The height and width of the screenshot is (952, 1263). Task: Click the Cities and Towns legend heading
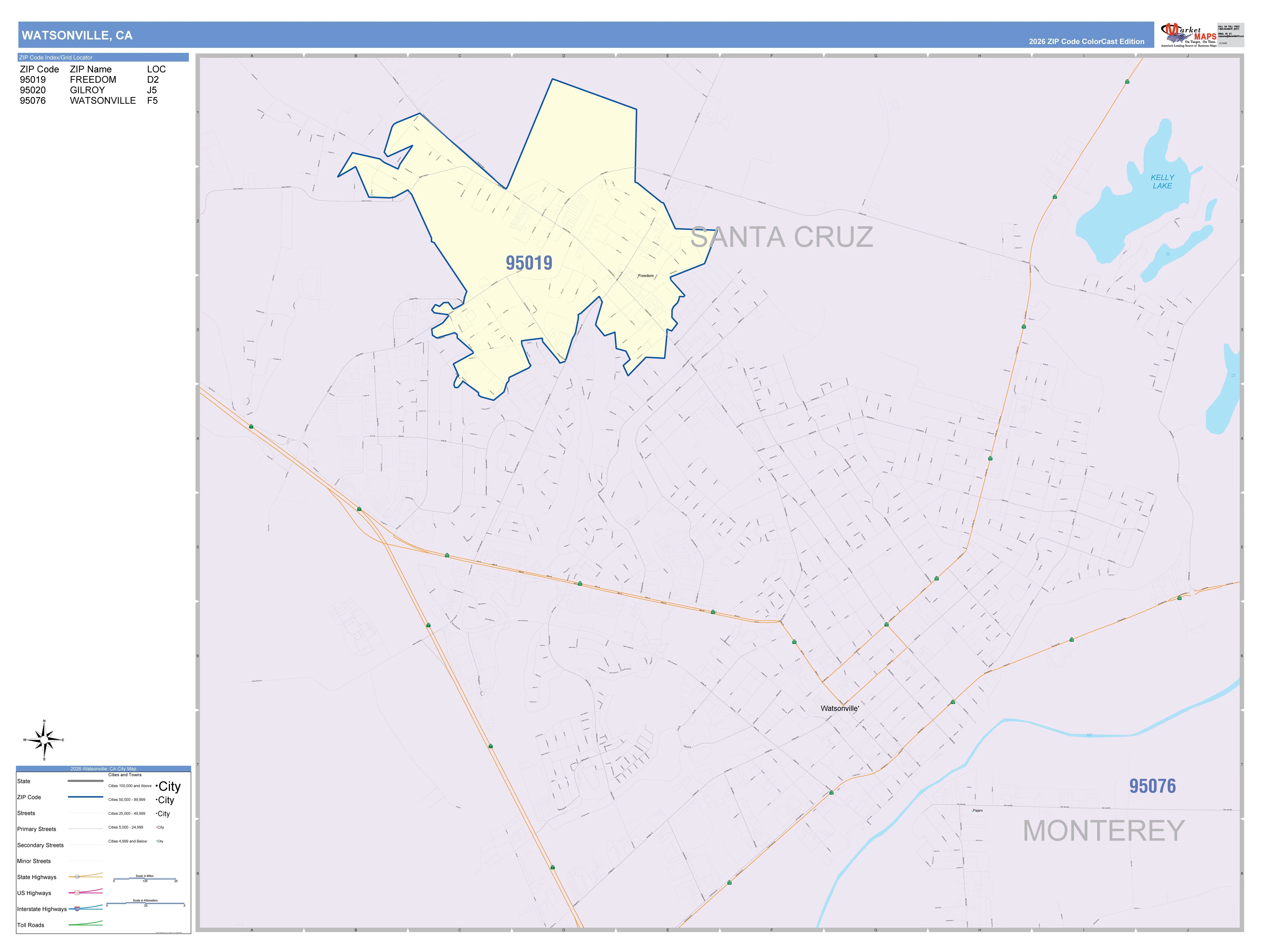point(125,775)
